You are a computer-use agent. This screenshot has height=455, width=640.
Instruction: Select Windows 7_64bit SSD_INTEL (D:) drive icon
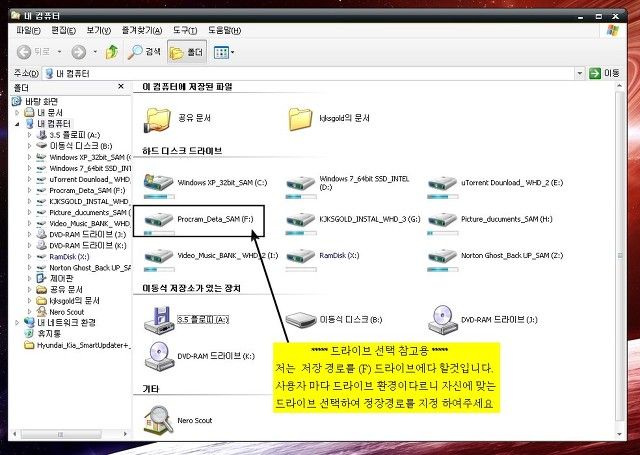point(300,183)
